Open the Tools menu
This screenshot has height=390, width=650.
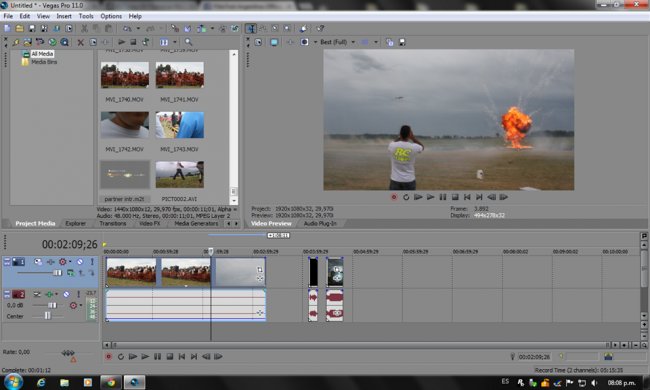point(86,16)
